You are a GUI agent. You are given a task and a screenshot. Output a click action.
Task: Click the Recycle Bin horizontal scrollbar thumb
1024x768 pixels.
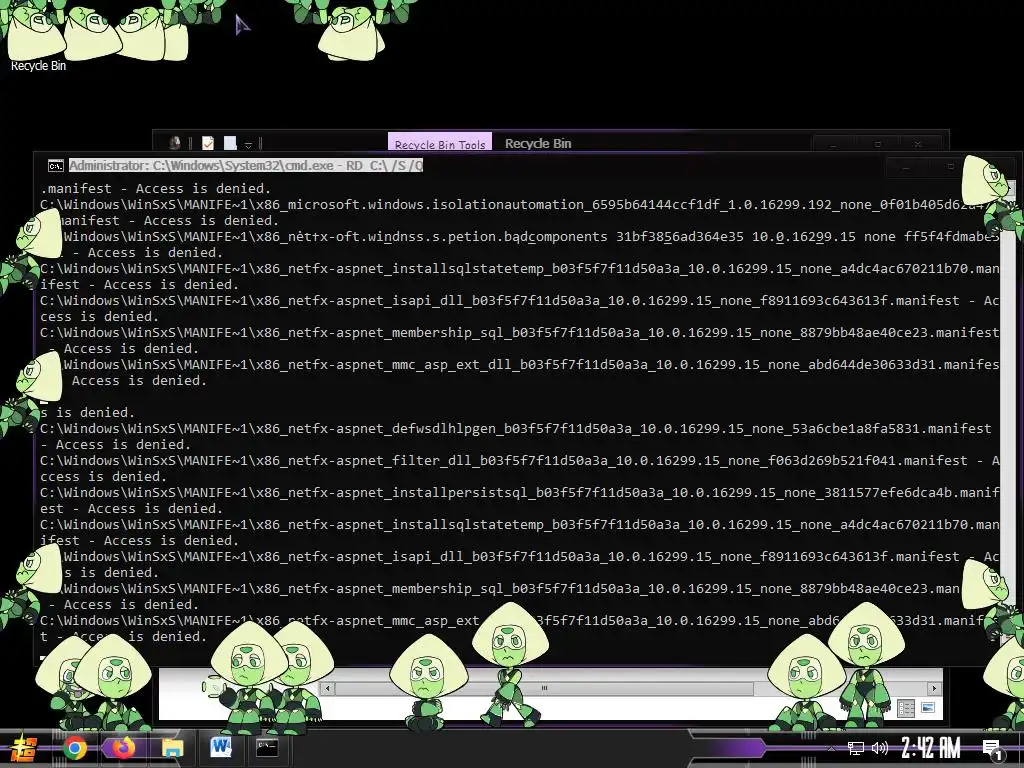[x=544, y=688]
